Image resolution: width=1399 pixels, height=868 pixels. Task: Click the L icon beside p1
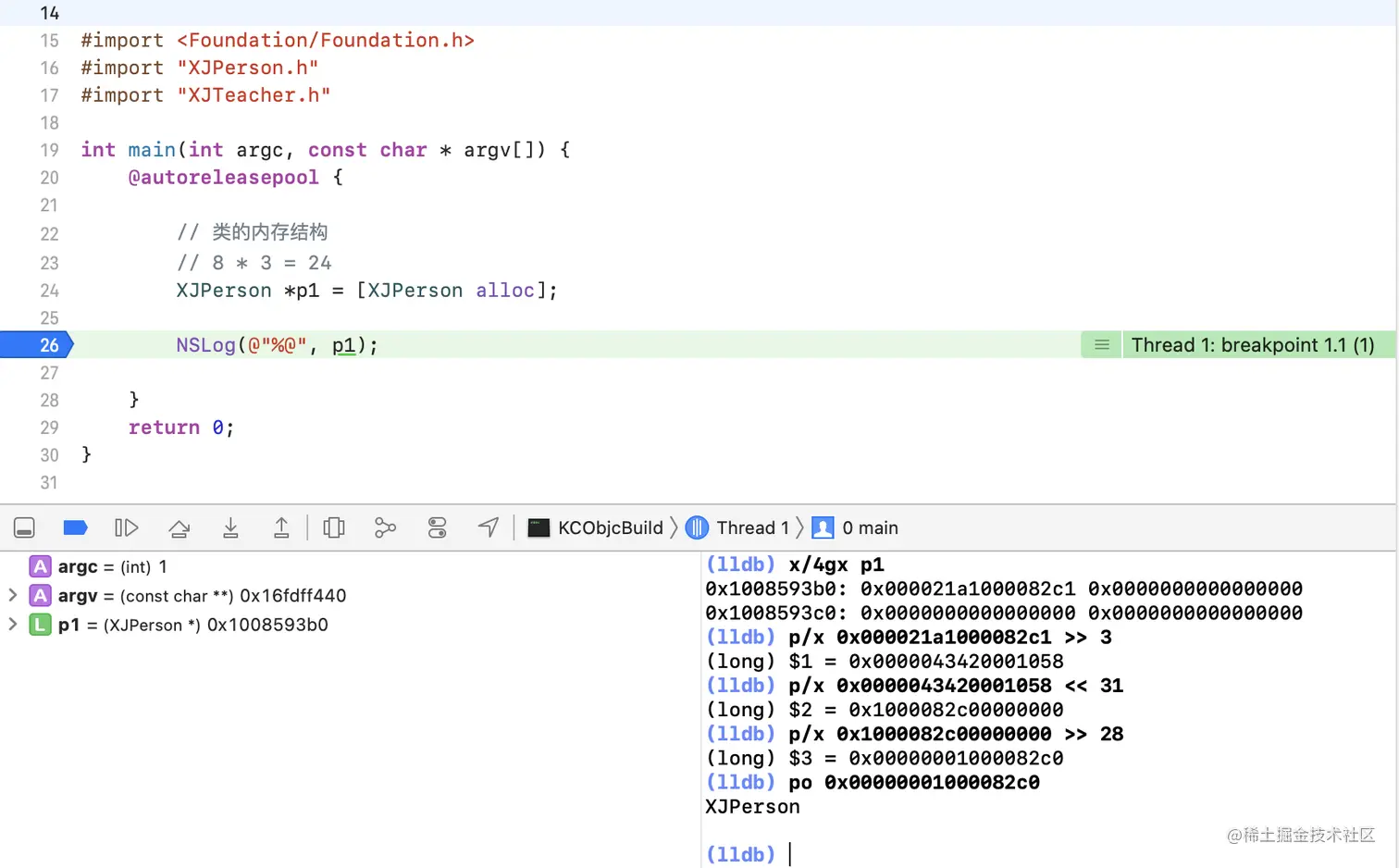point(40,625)
